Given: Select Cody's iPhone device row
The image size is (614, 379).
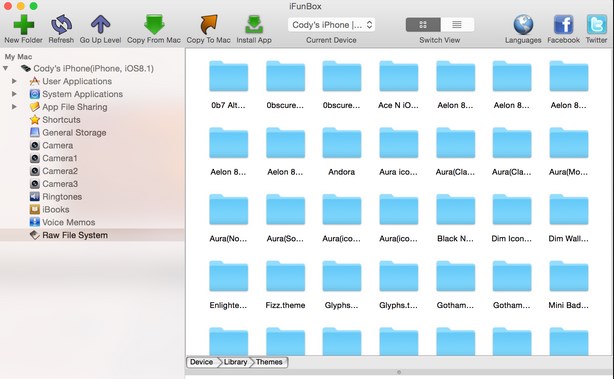Looking at the screenshot, I should 93,69.
